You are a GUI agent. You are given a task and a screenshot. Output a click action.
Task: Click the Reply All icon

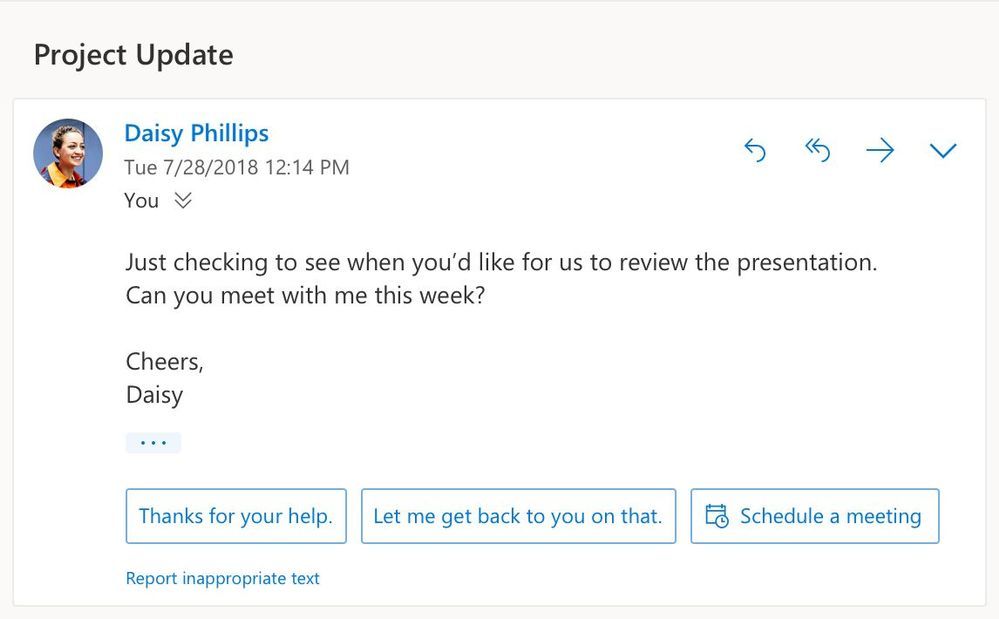[x=817, y=149]
